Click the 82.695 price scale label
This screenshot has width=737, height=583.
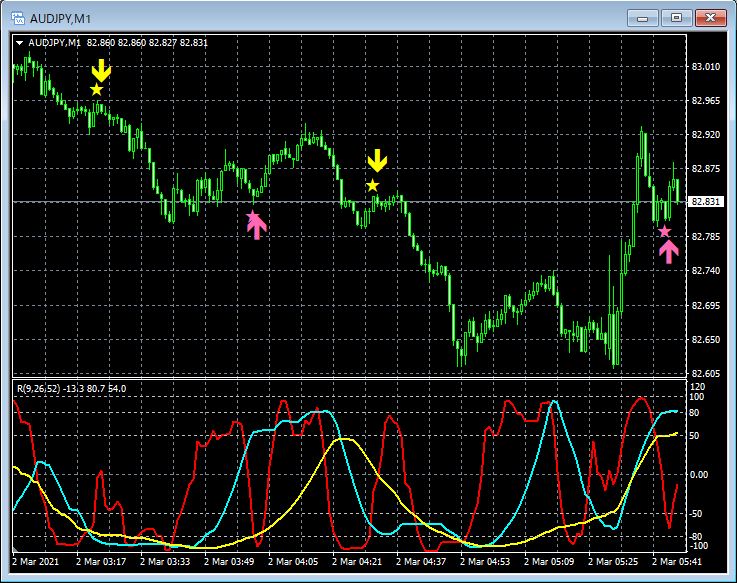[x=706, y=306]
